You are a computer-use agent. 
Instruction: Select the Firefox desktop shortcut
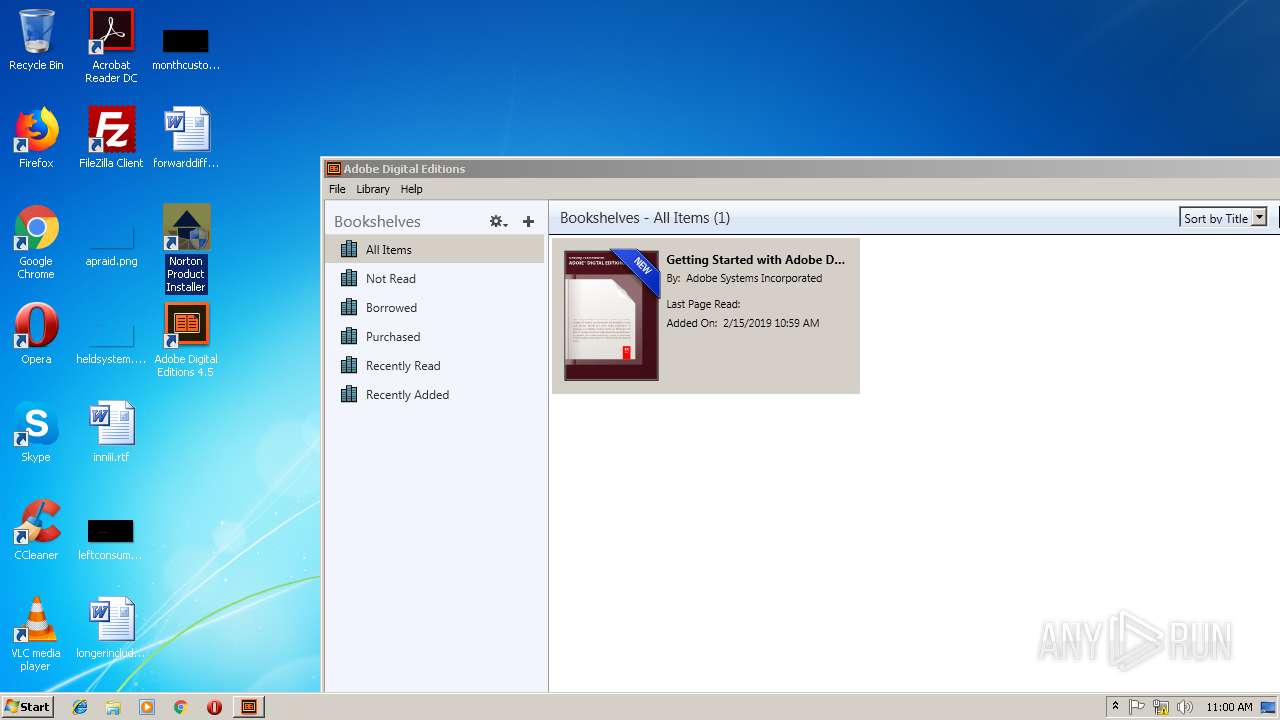tap(36, 138)
